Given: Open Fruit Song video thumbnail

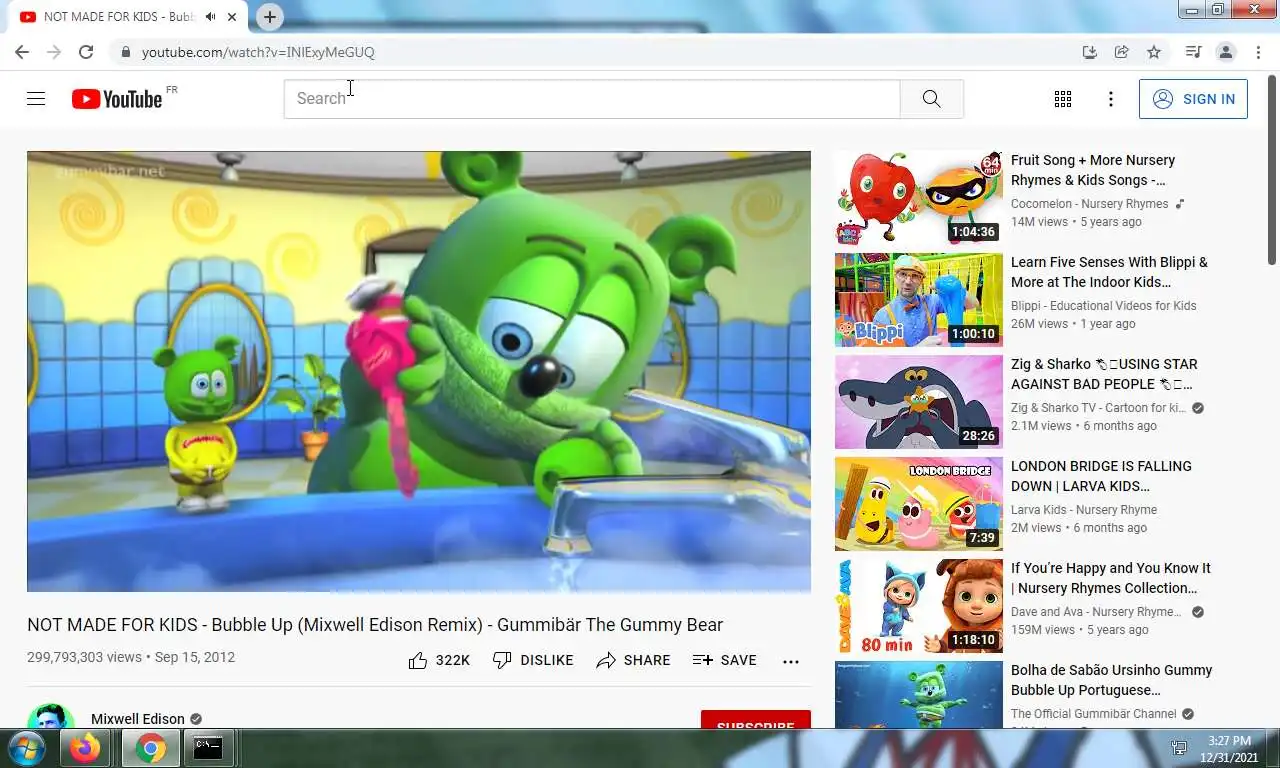Looking at the screenshot, I should (919, 198).
